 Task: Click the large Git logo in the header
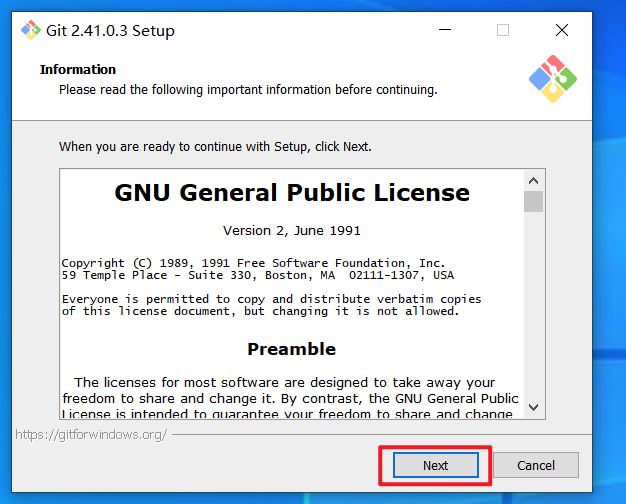(x=553, y=79)
